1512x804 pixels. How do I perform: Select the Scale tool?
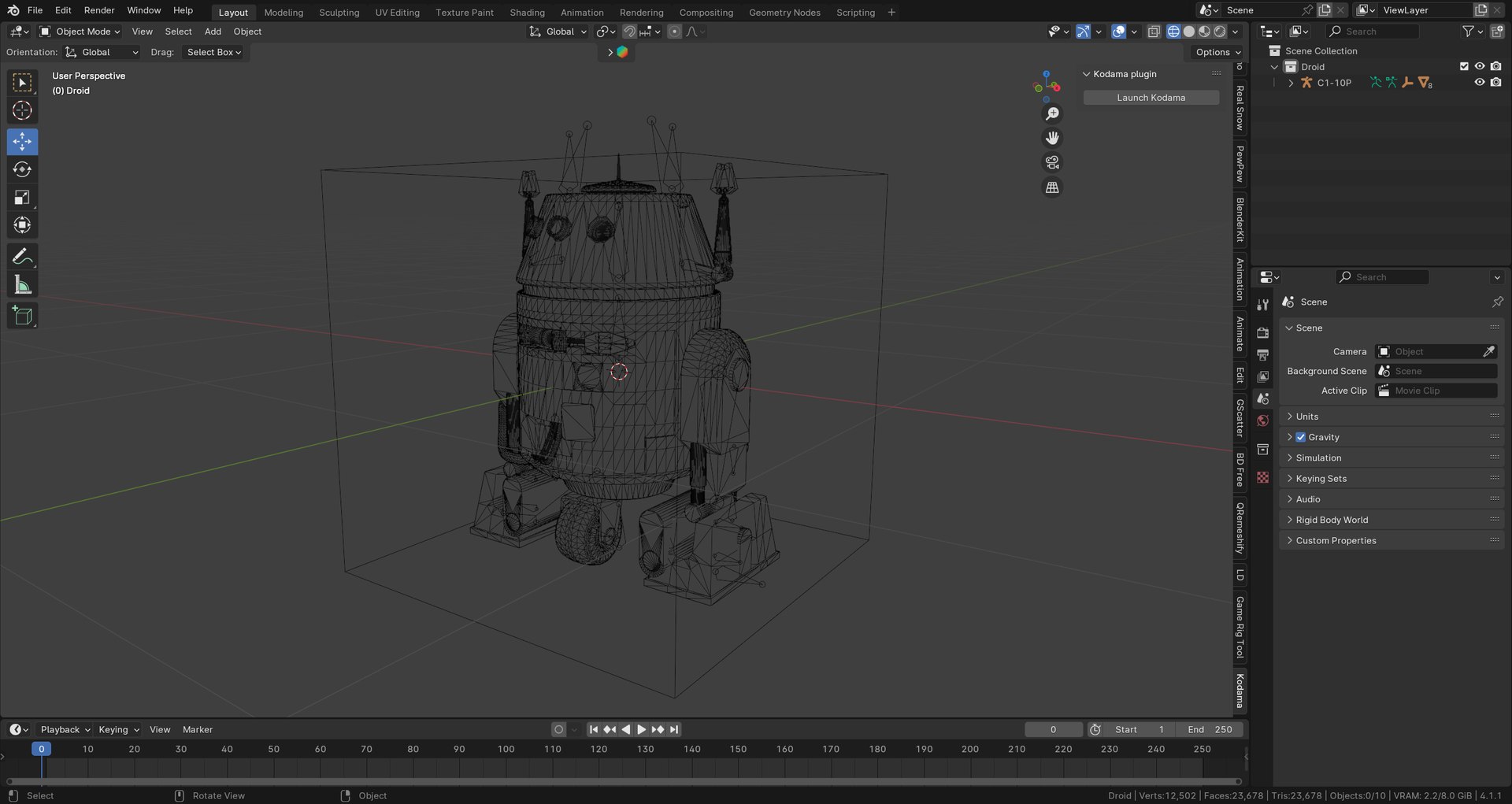[22, 198]
